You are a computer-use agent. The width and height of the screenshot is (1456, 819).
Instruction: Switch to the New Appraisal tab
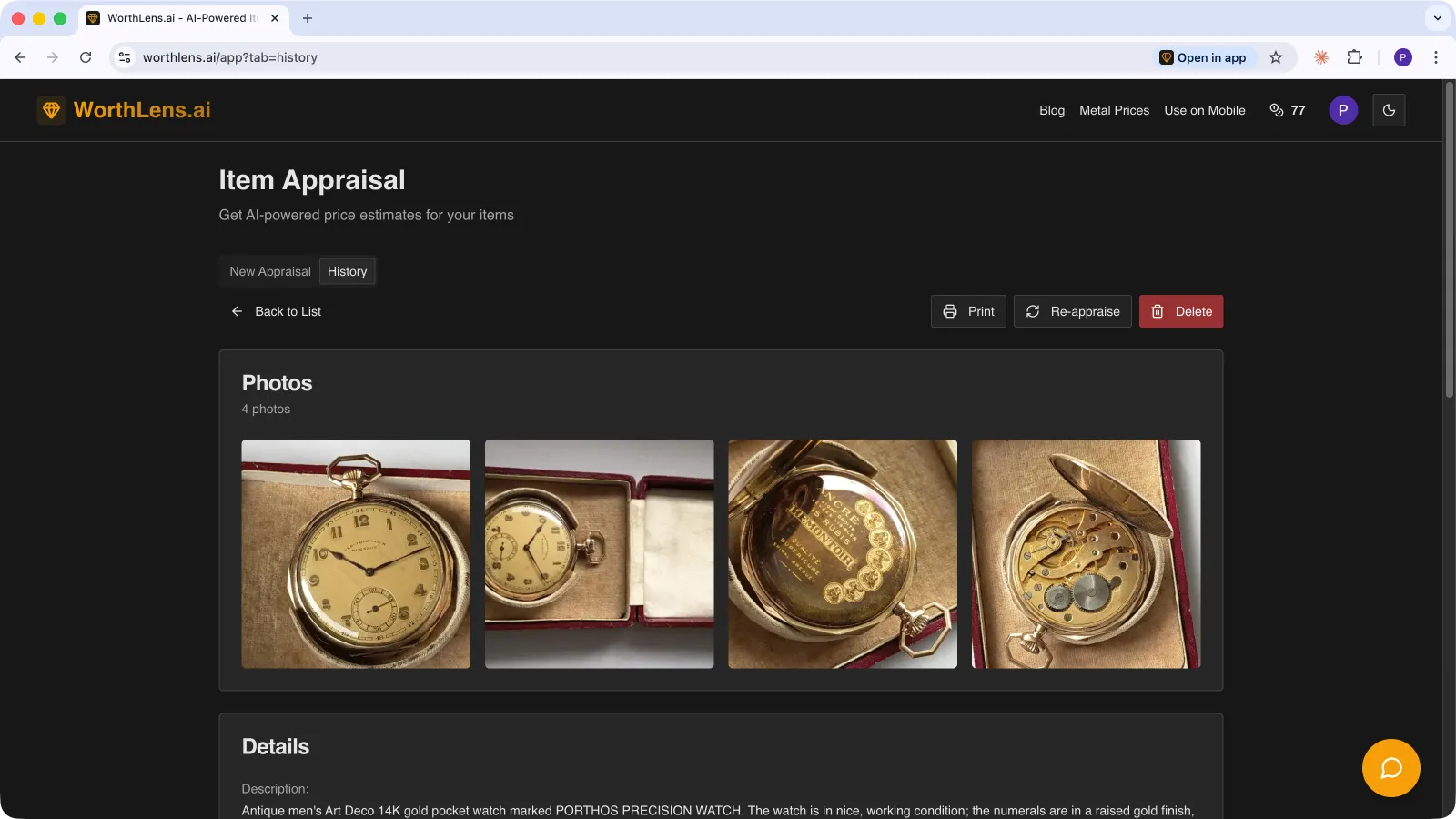tap(270, 271)
